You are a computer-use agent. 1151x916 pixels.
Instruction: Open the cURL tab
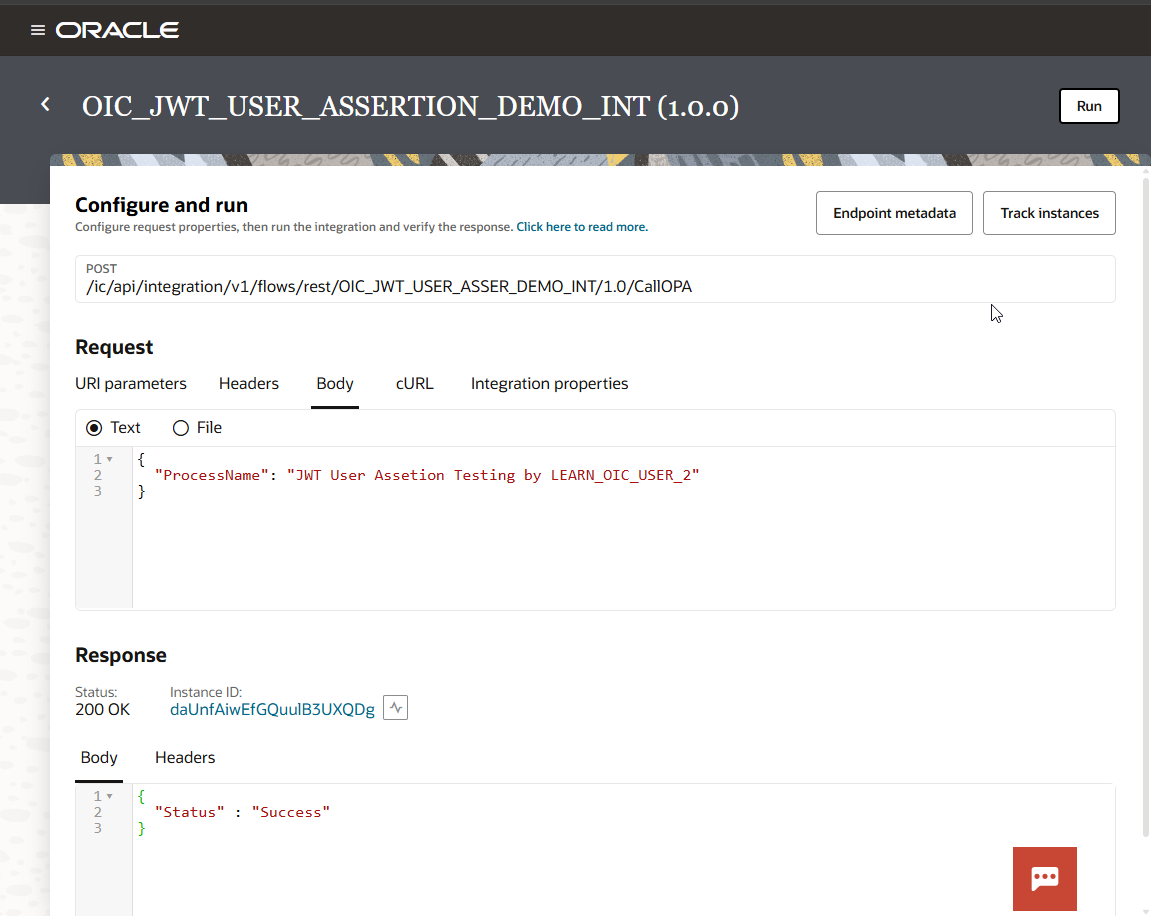click(414, 384)
